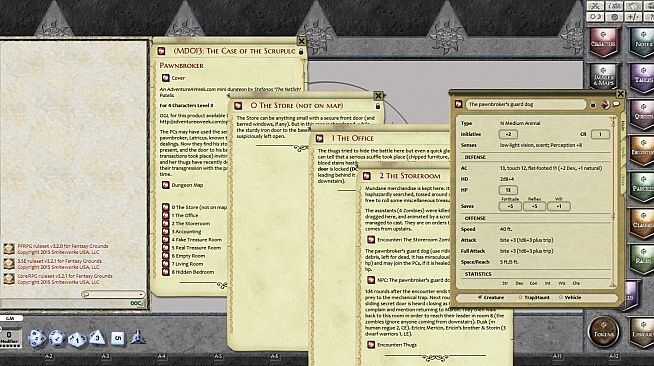Image resolution: width=654 pixels, height=366 pixels.
Task: Click the link icon beside guard dog name
Action: pyautogui.click(x=458, y=104)
